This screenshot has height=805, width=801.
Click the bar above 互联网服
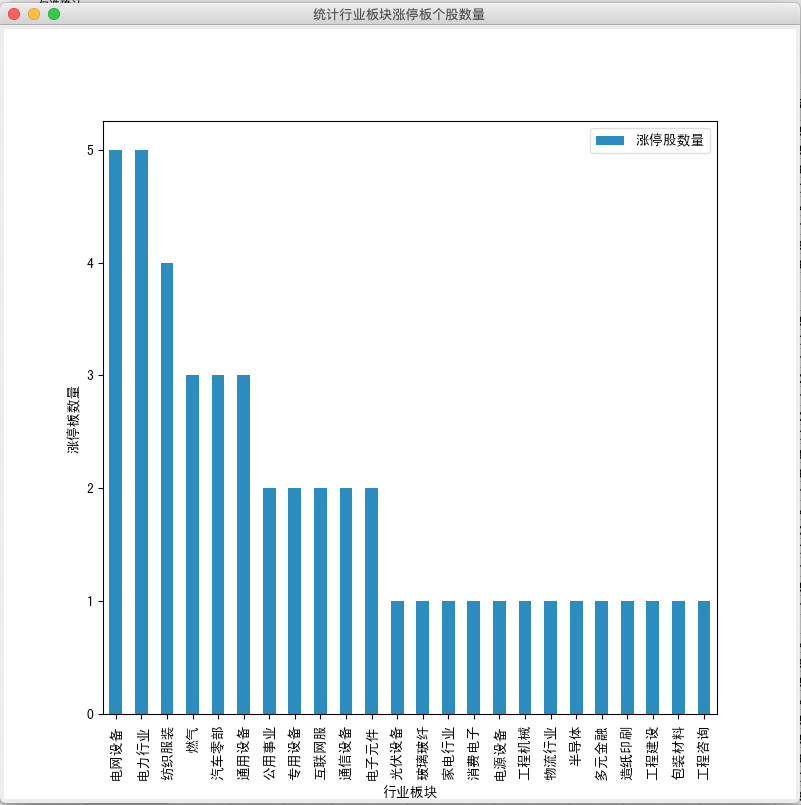pos(320,601)
